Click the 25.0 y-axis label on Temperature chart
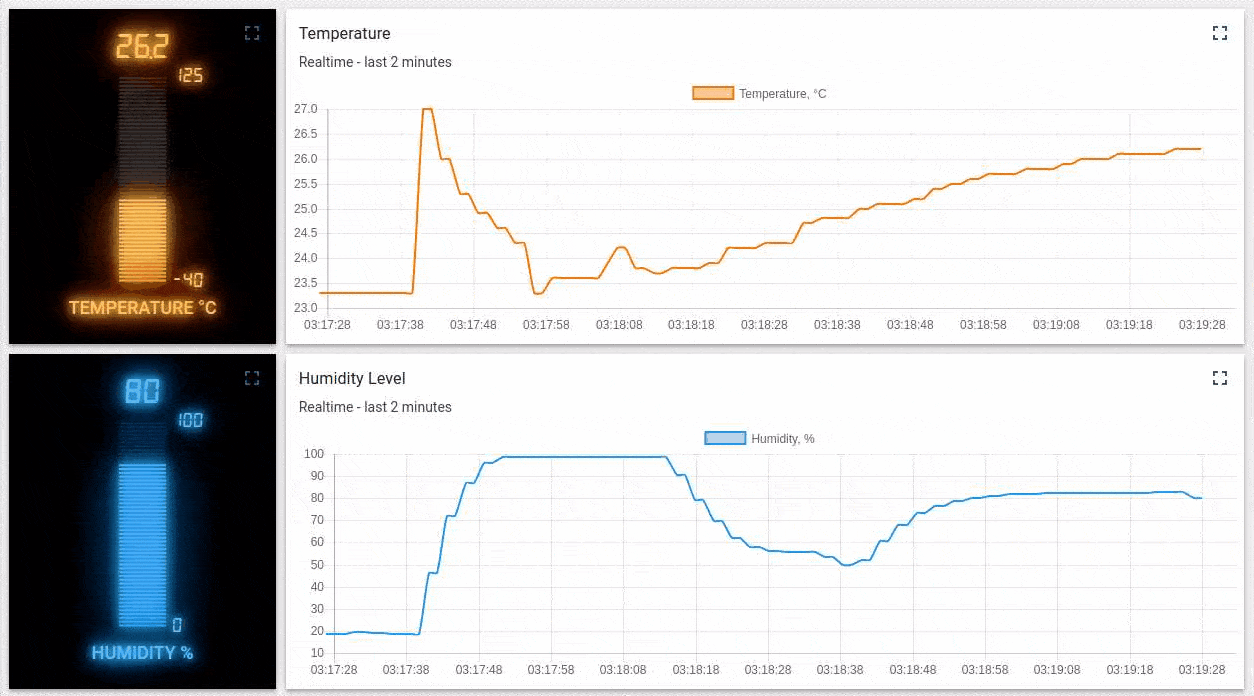This screenshot has width=1254, height=696. coord(305,209)
